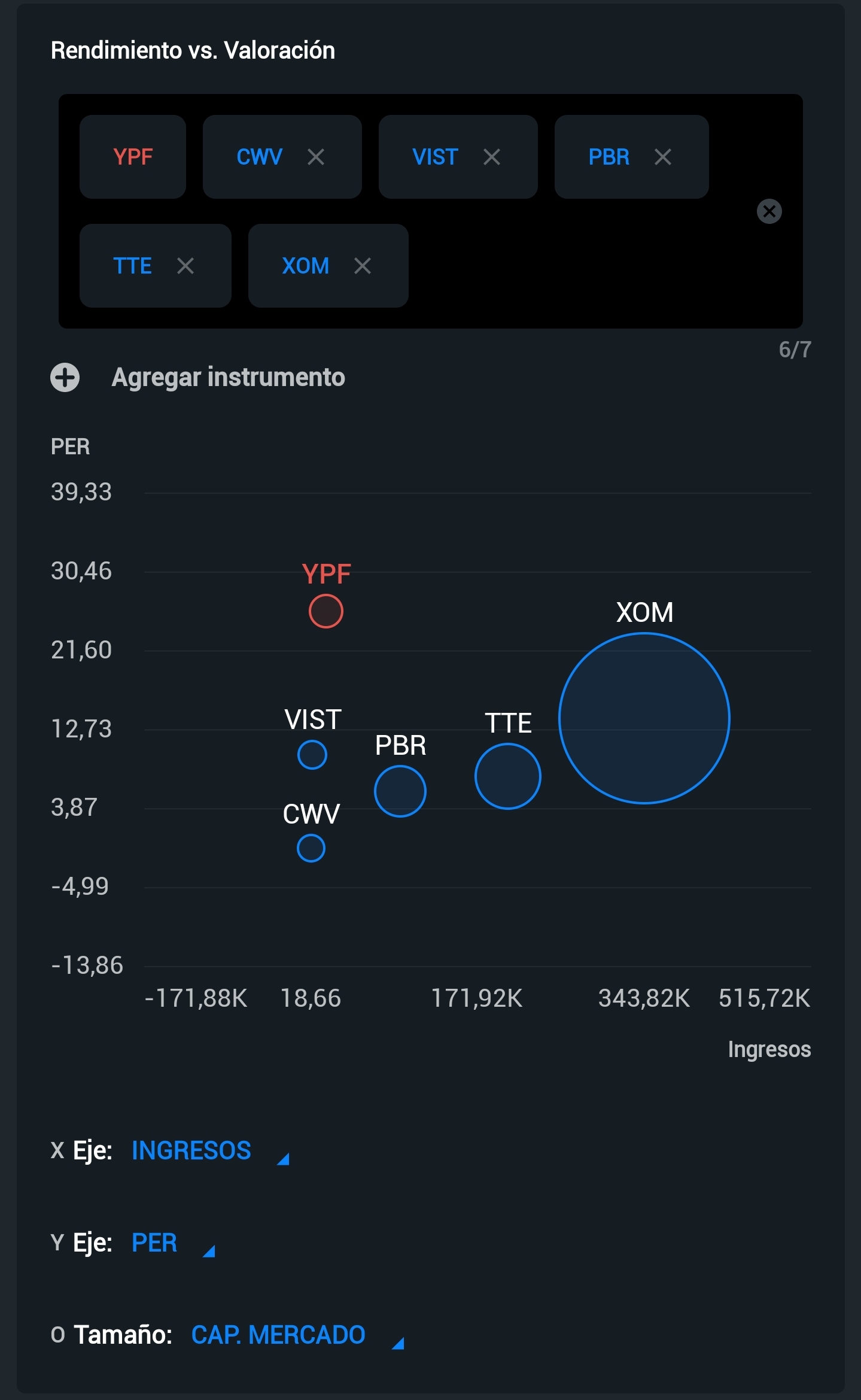Remove XOM from selected instruments
Screen dimensions: 861x1400
tap(363, 266)
